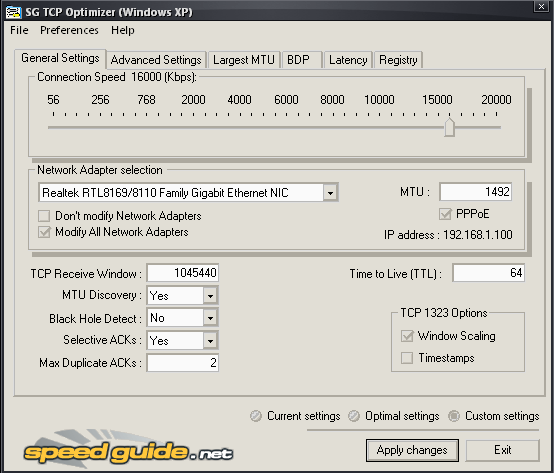This screenshot has height=473, width=554.
Task: Select the Current settings radio button
Action: click(x=256, y=416)
